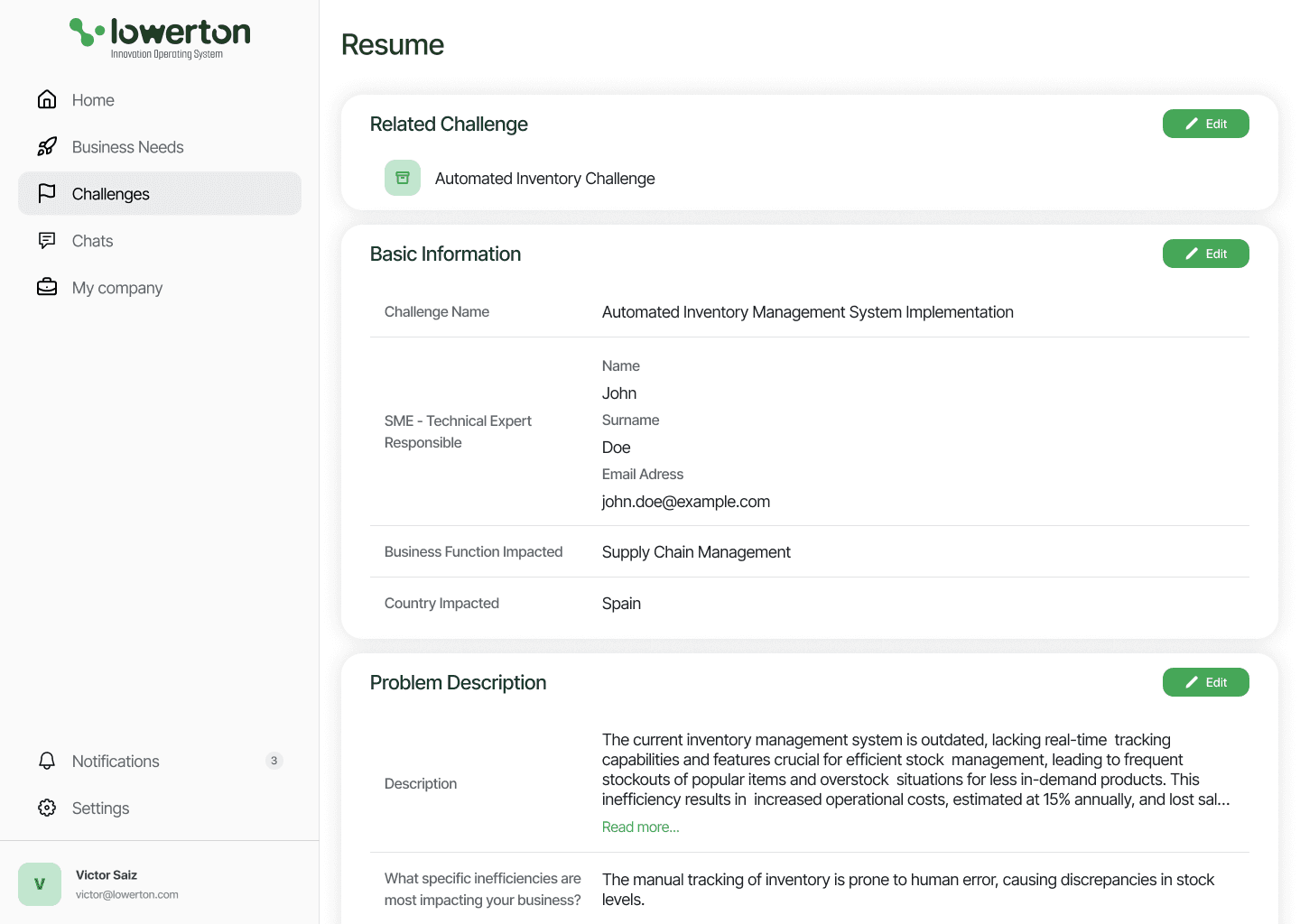Click the My company briefcase icon
Viewport: 1300px width, 924px height.
47,287
